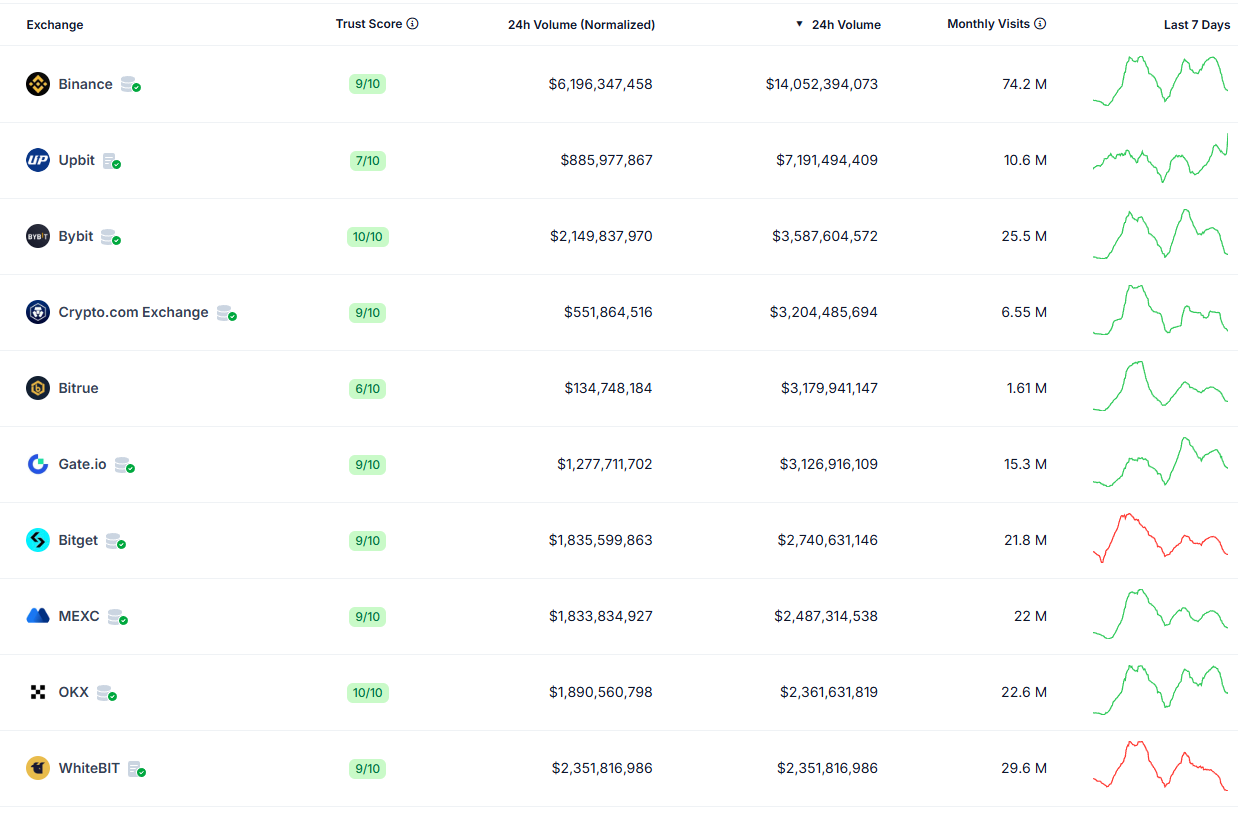Open Upbit's 7-day volume sparkline chart
1249x816 pixels.
tap(1160, 157)
